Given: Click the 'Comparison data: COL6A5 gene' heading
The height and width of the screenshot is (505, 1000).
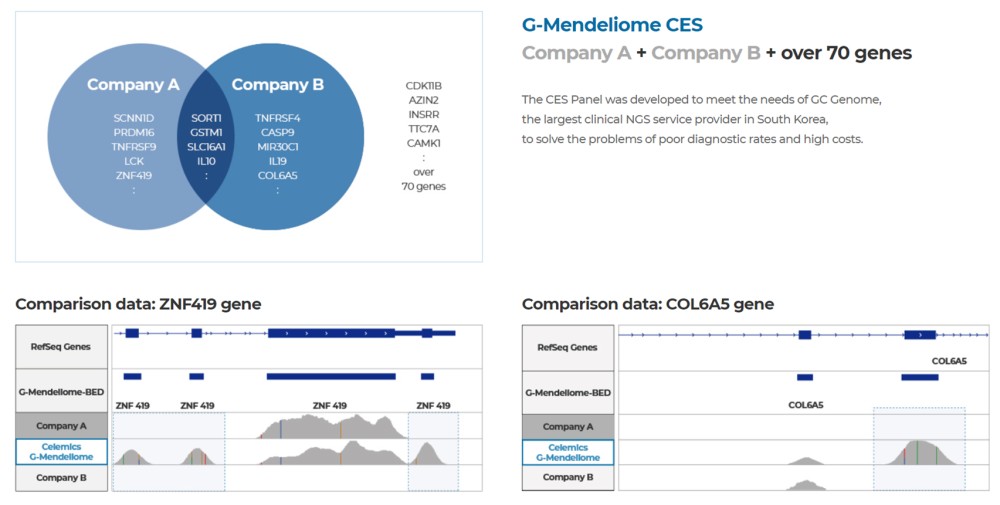Looking at the screenshot, I should click(x=647, y=304).
